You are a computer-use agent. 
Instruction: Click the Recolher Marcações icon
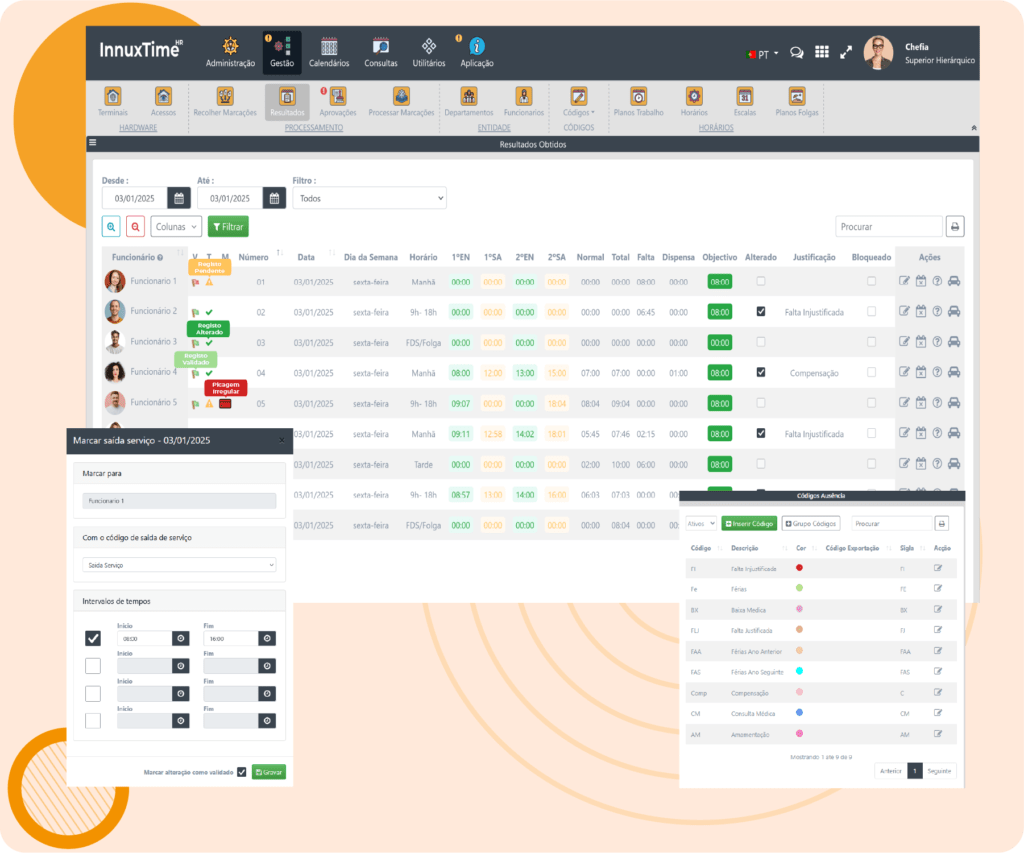pos(225,101)
